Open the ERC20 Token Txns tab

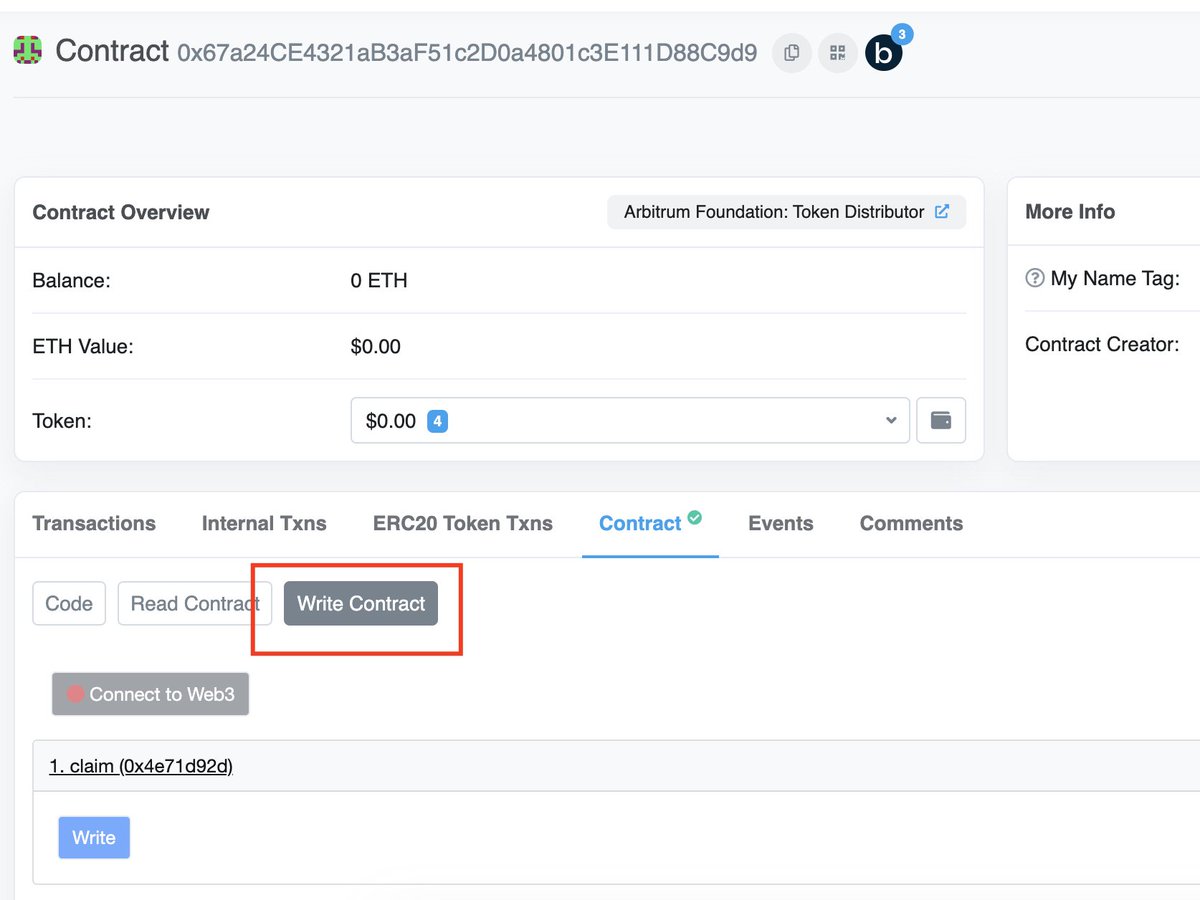pos(463,523)
